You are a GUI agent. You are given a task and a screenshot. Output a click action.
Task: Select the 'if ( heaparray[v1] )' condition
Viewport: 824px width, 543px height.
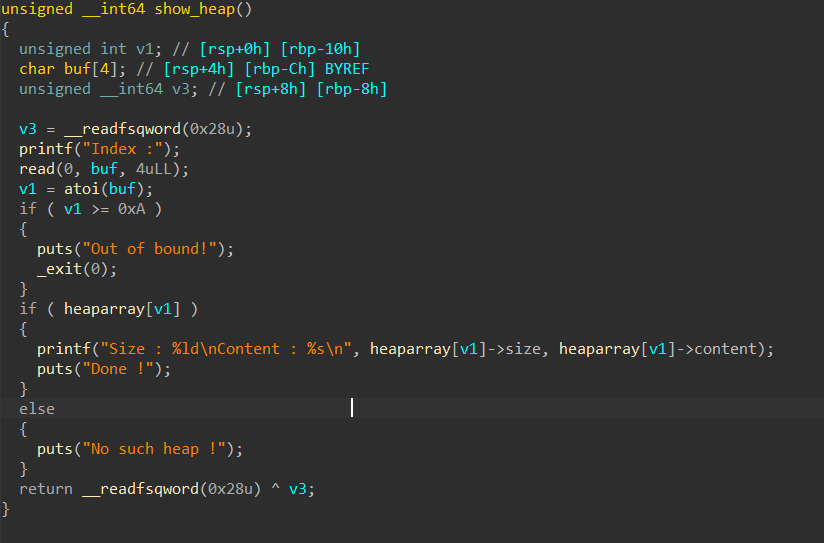[108, 309]
